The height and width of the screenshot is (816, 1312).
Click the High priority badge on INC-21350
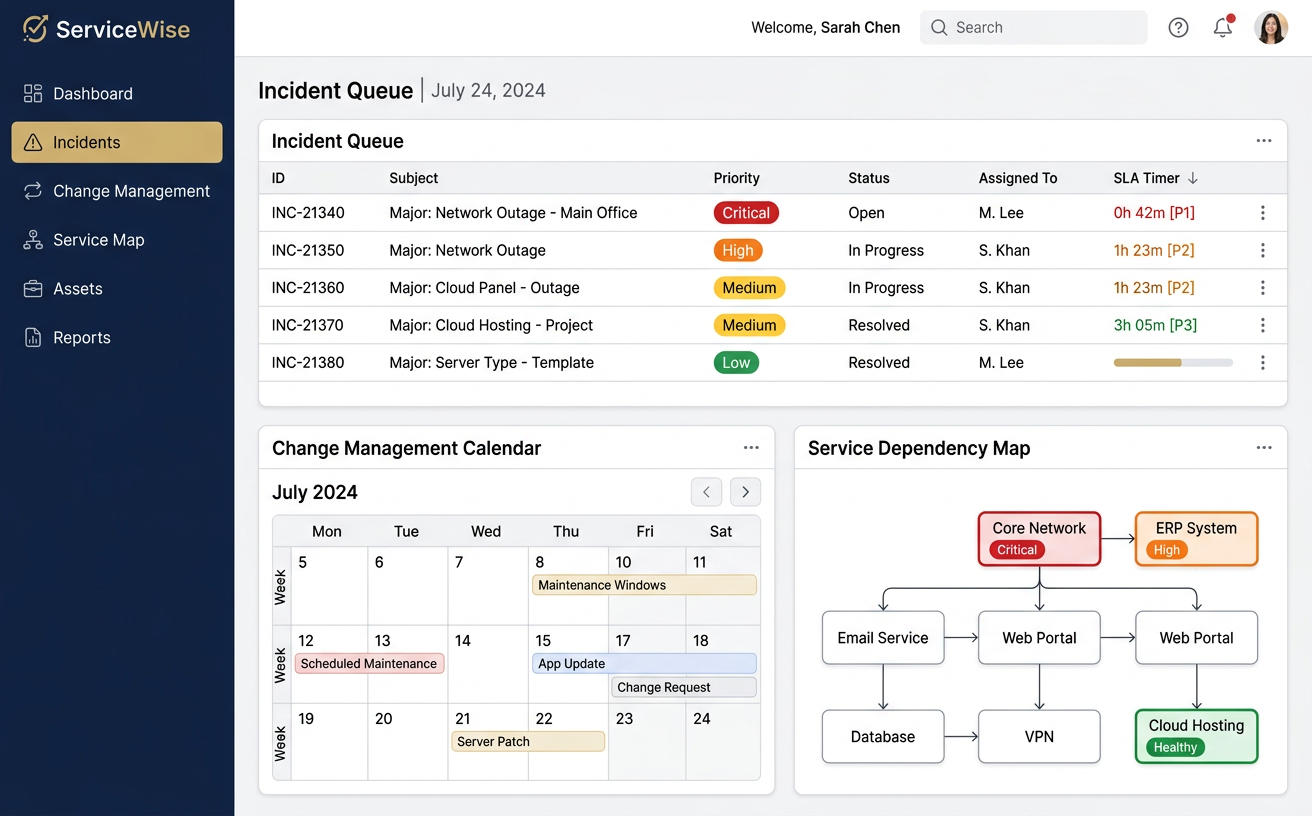click(x=738, y=251)
